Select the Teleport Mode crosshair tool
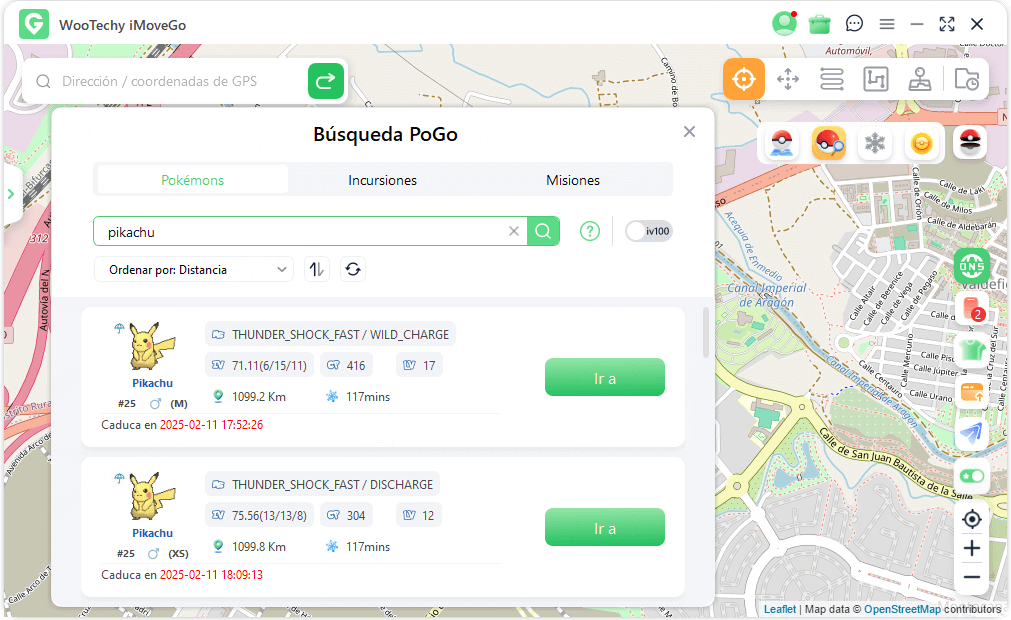1011x620 pixels. click(744, 78)
